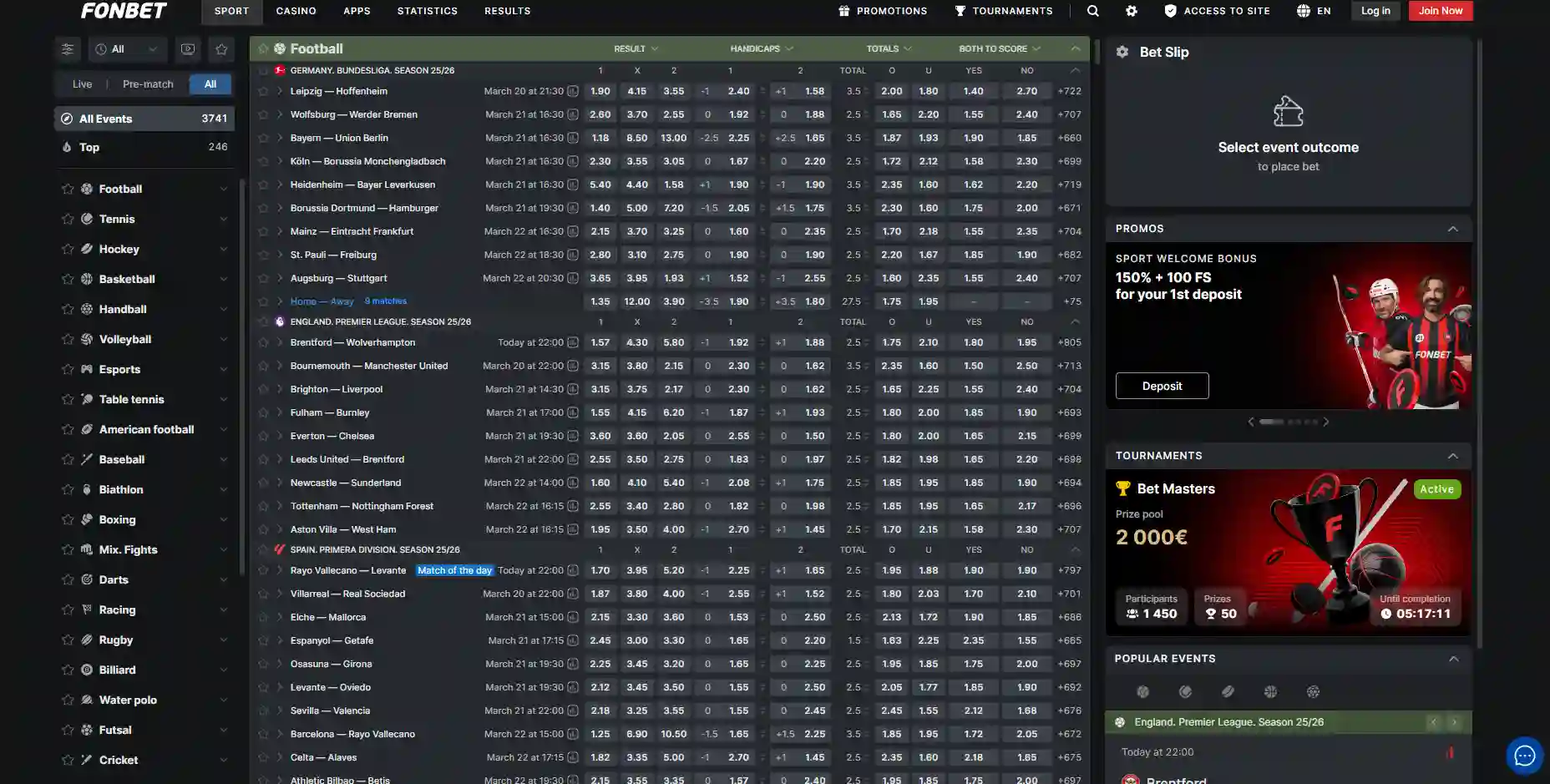Select first sport icon in Popular Events
1550x784 pixels.
pyautogui.click(x=1143, y=691)
